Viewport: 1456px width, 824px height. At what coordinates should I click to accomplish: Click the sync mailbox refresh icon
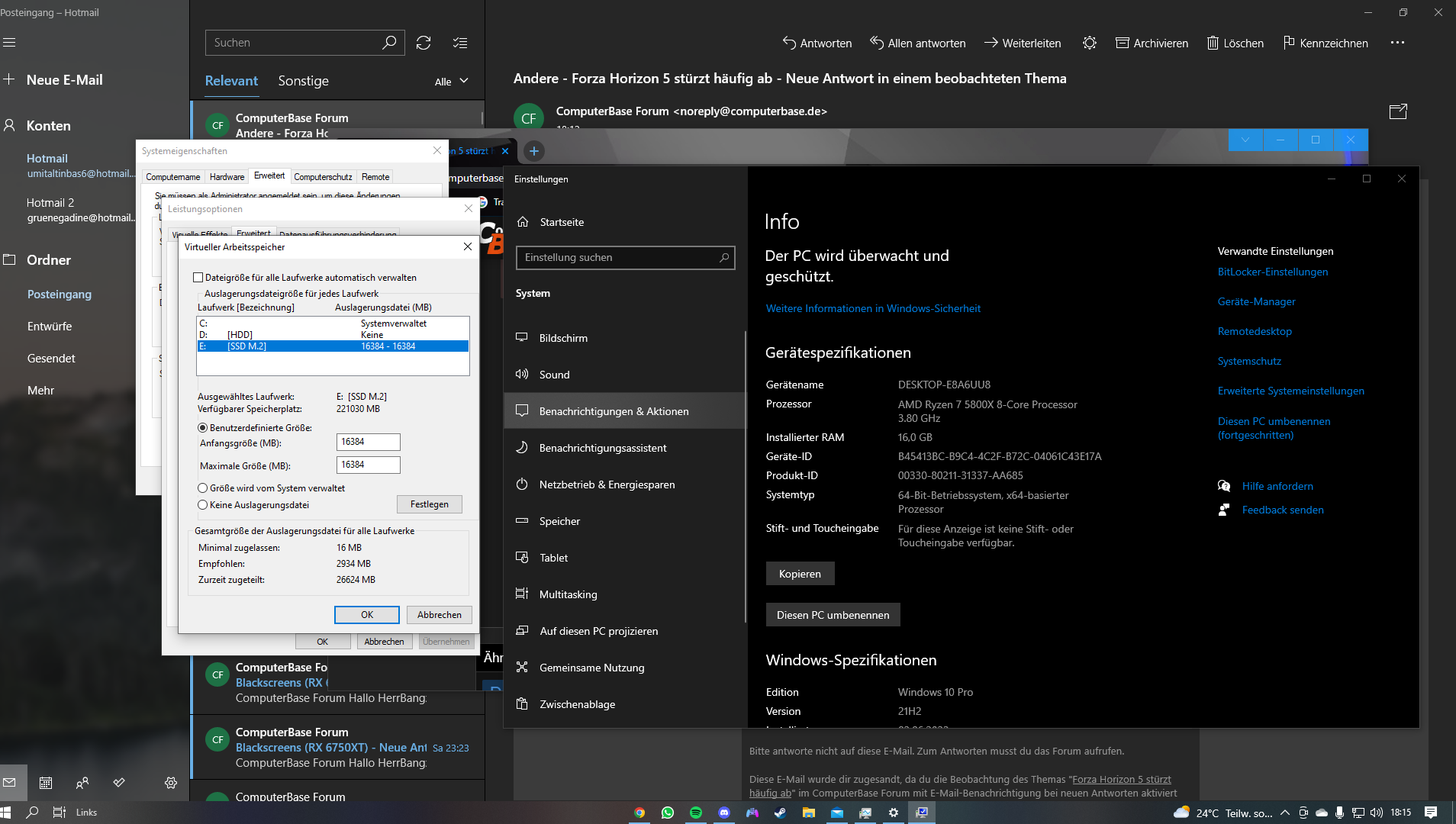tap(424, 43)
